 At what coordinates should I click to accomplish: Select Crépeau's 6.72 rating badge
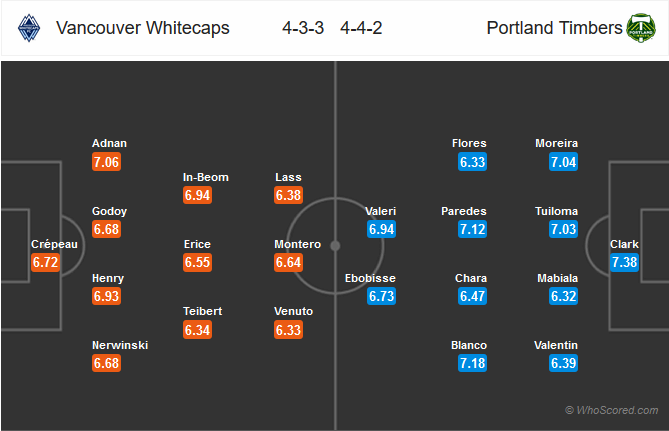click(45, 262)
